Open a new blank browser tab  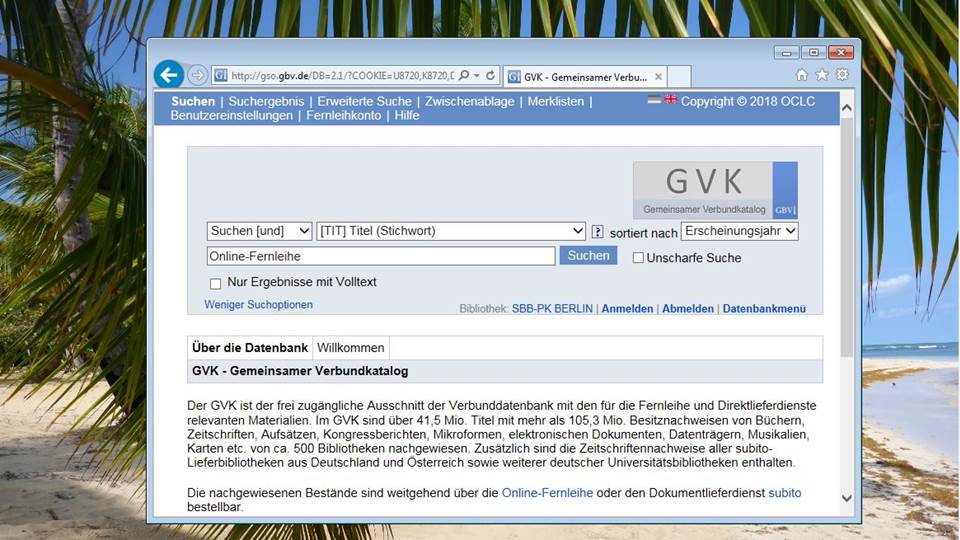(x=679, y=77)
